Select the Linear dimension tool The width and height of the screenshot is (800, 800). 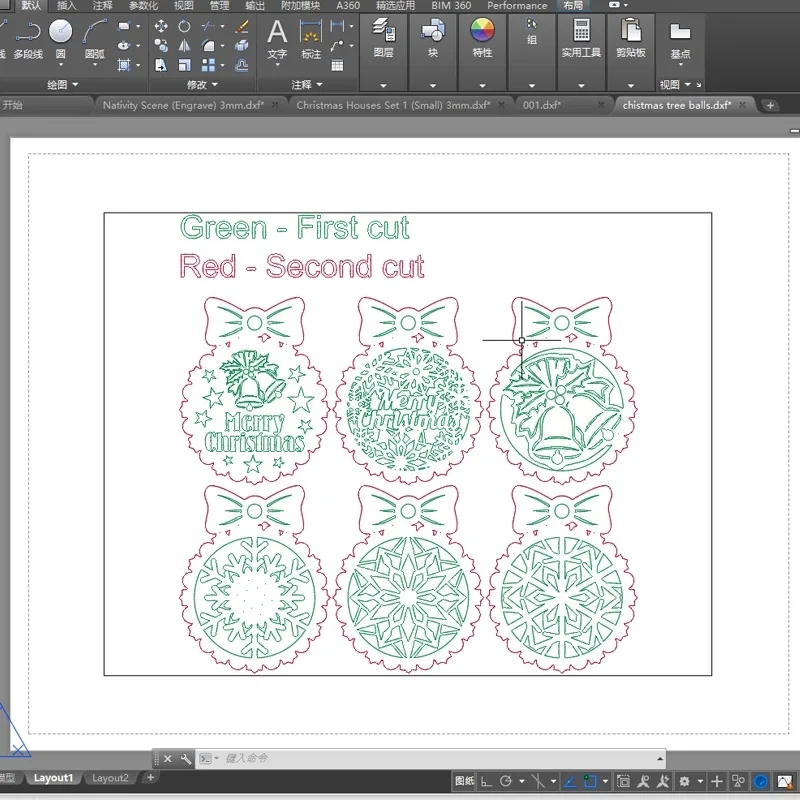337,26
